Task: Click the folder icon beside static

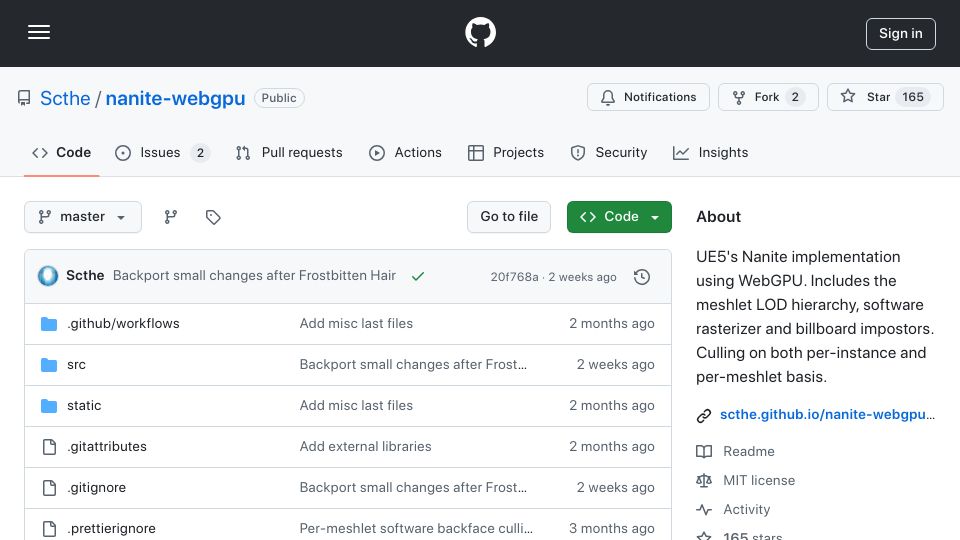Action: tap(49, 406)
